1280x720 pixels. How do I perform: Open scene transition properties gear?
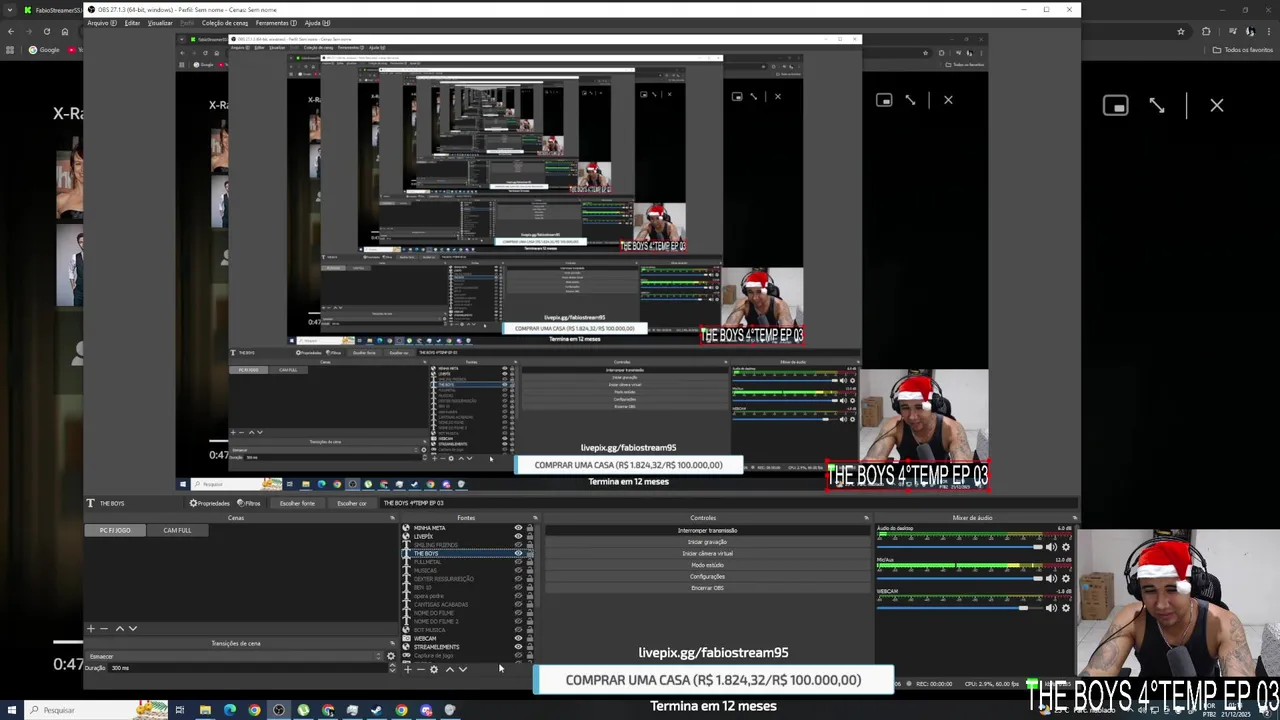coord(391,656)
